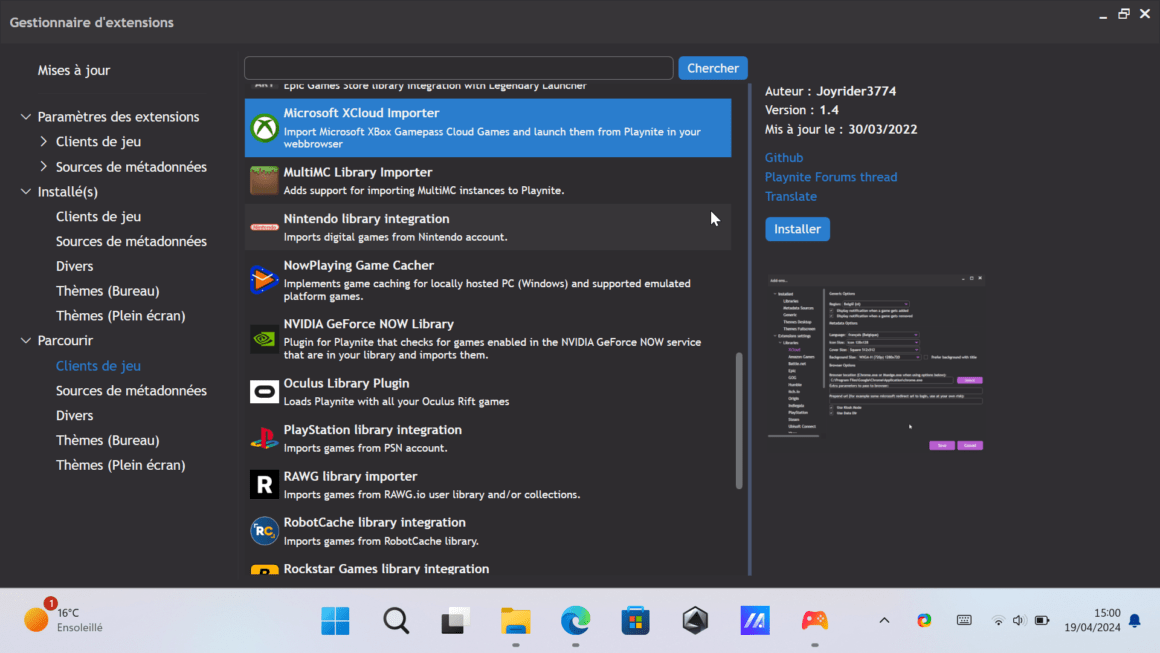Image resolution: width=1160 pixels, height=653 pixels.
Task: Focus the extension search field
Action: [x=459, y=68]
